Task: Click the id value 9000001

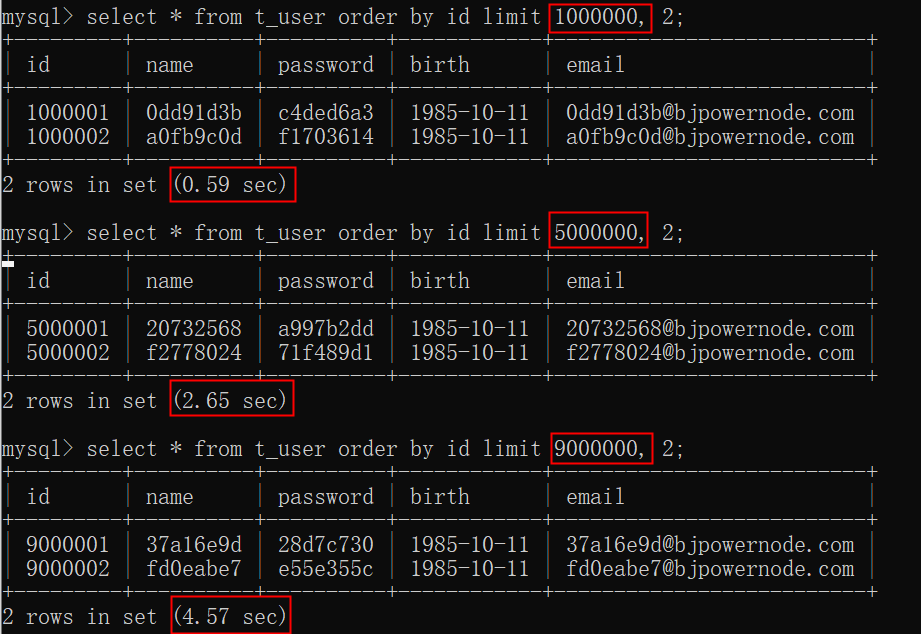Action: [x=68, y=545]
